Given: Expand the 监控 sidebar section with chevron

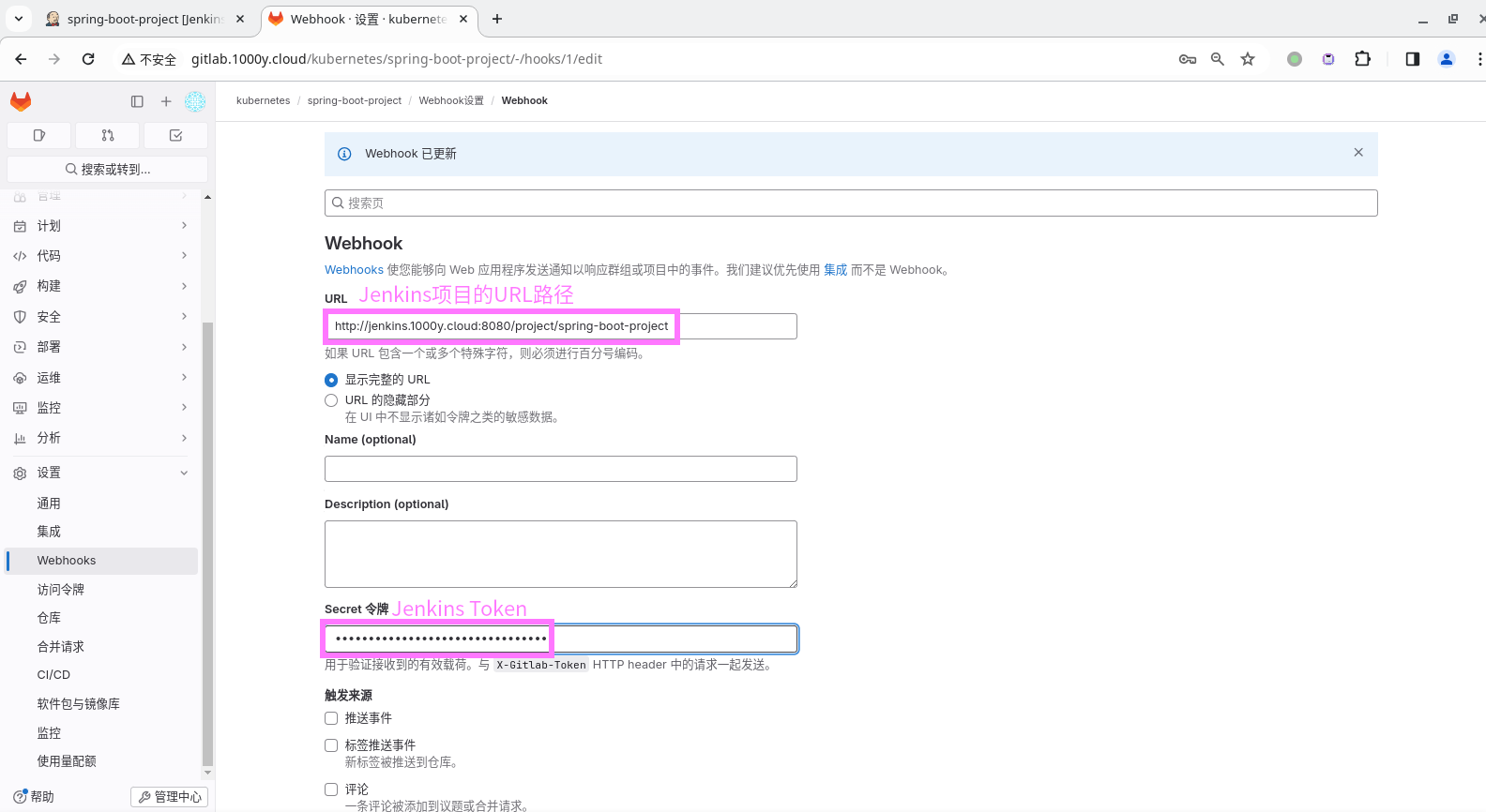Looking at the screenshot, I should 184,408.
